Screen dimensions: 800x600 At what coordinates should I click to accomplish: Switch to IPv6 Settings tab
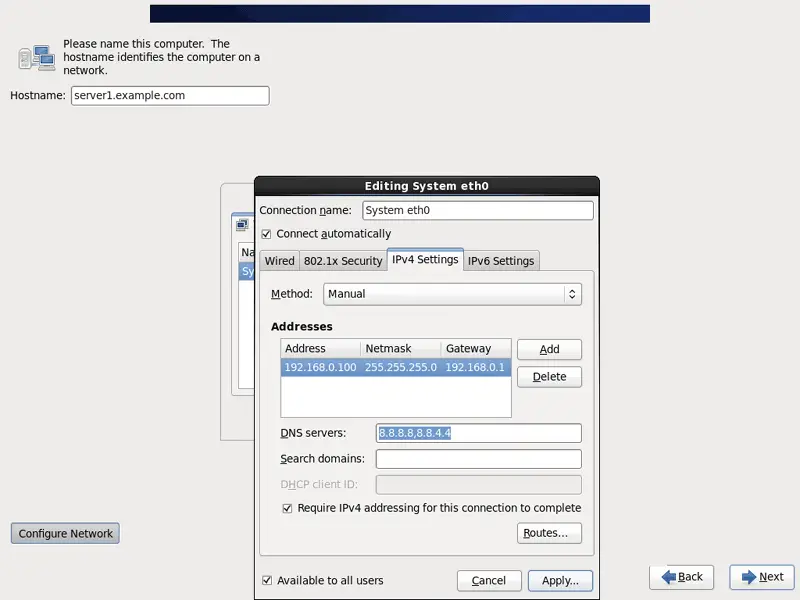click(x=501, y=261)
